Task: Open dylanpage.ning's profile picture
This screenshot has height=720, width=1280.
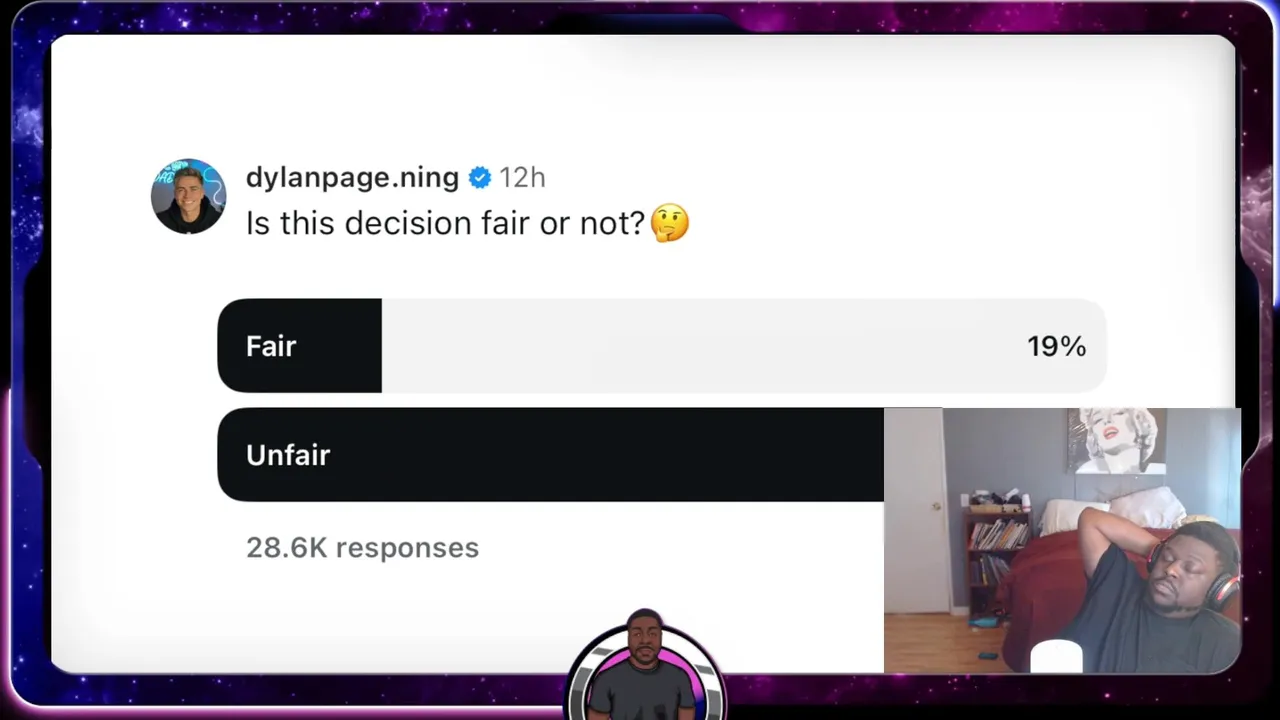Action: coord(189,196)
